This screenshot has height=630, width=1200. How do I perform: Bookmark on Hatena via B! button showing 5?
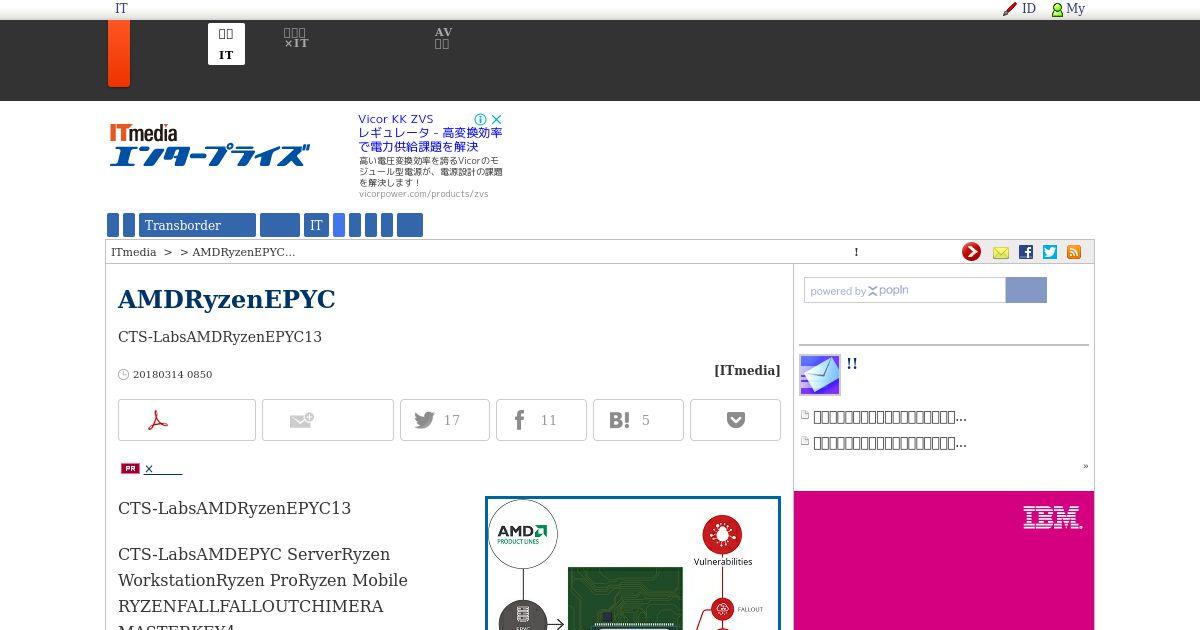[x=638, y=420]
